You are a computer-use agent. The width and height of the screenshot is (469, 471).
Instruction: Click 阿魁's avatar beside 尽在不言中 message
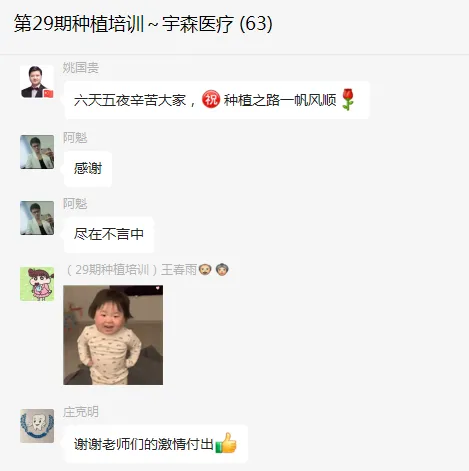(x=37, y=218)
